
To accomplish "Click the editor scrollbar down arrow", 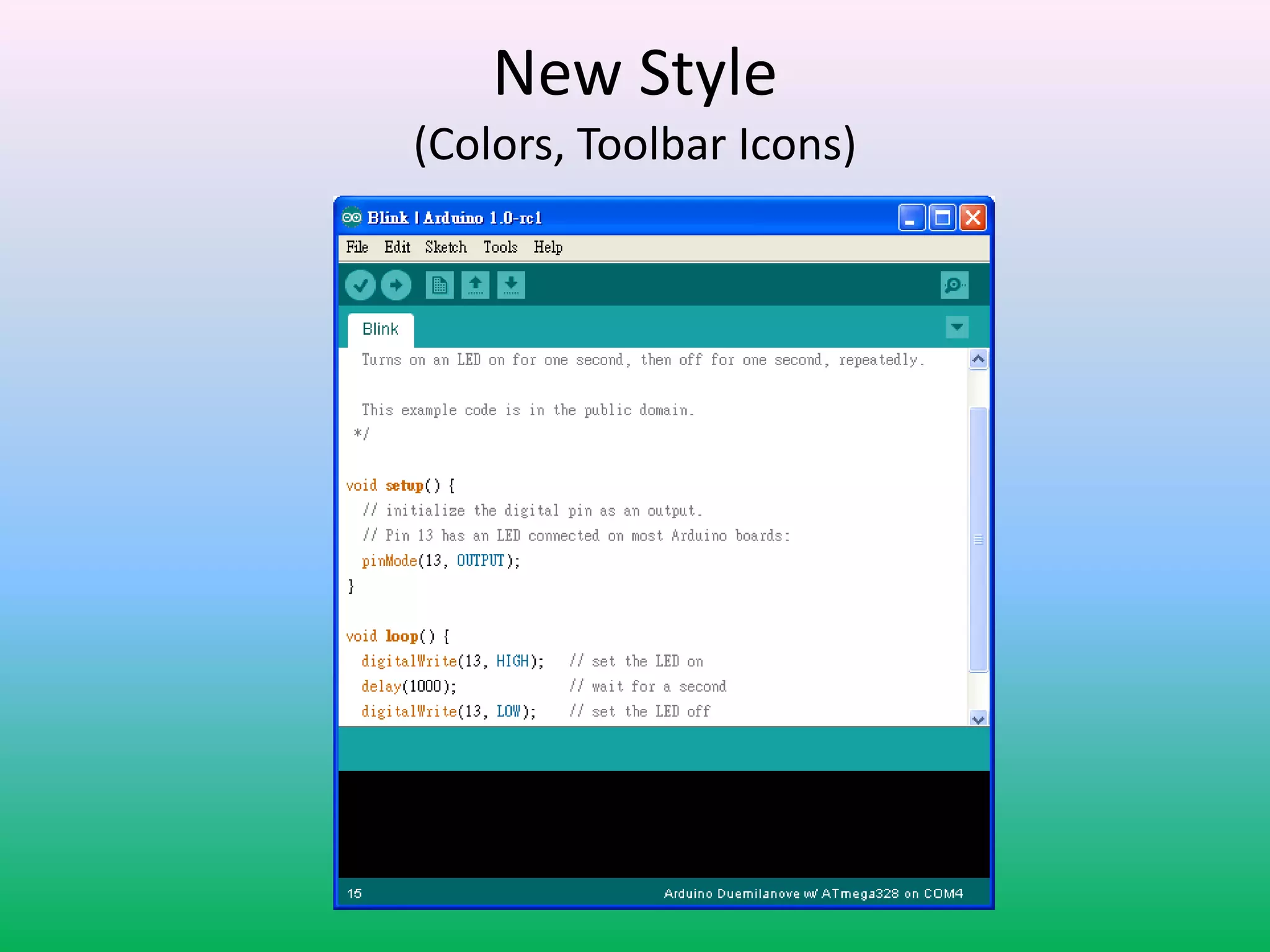I will coord(979,719).
